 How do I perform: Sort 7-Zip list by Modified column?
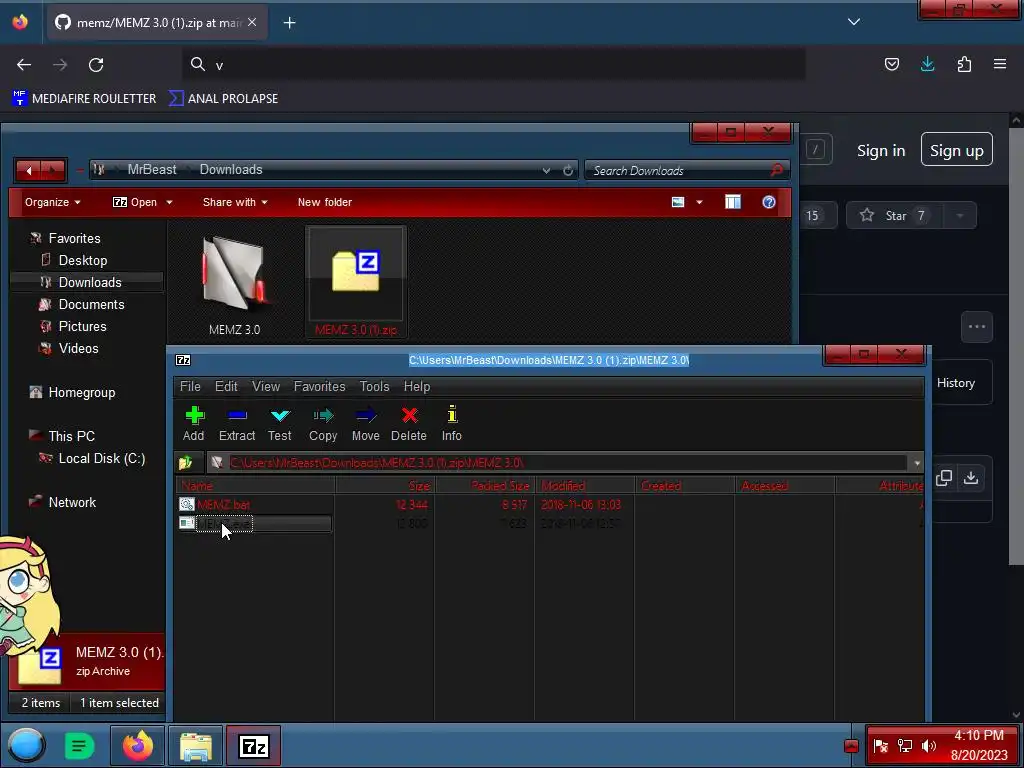pyautogui.click(x=584, y=486)
